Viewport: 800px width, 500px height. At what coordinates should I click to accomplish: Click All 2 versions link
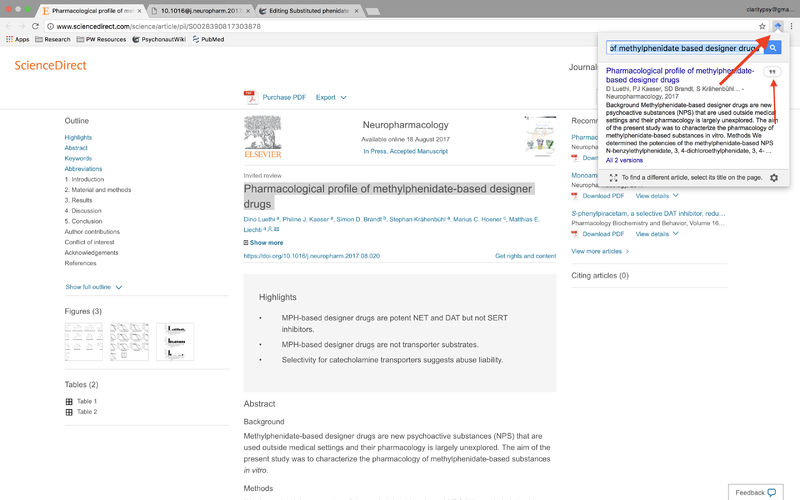[627, 160]
